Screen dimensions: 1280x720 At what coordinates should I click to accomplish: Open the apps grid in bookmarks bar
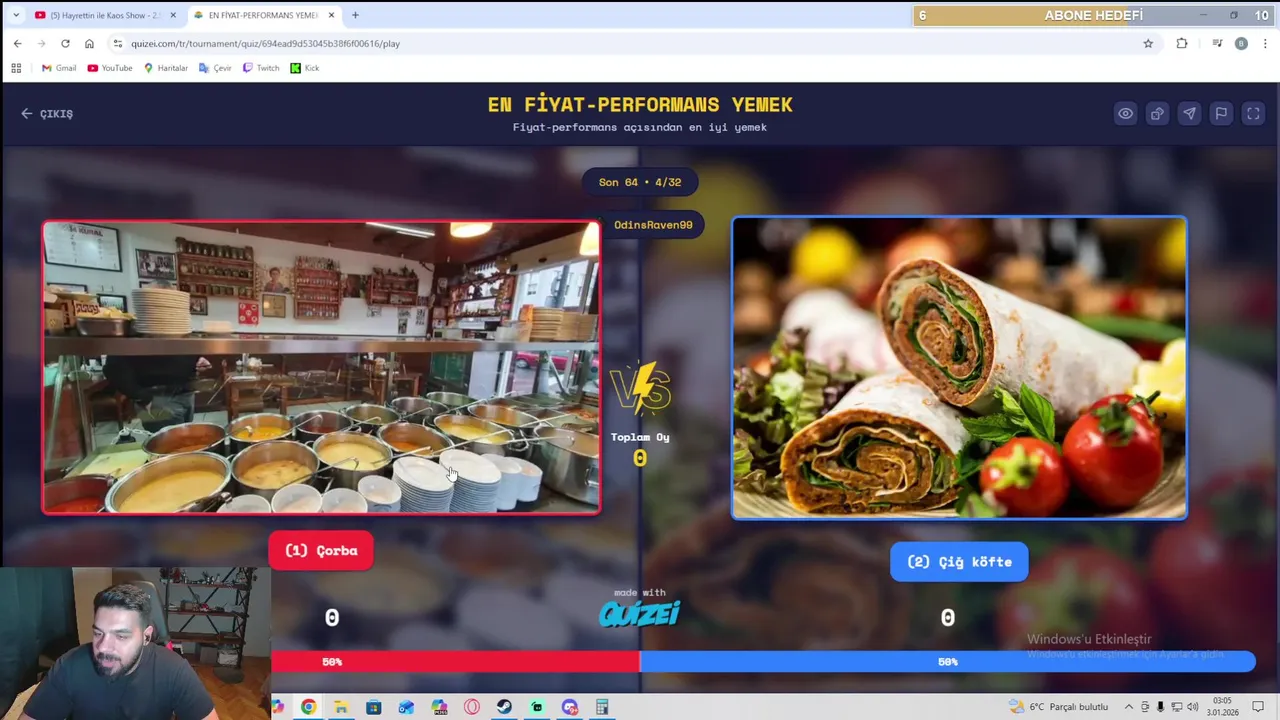(16, 68)
